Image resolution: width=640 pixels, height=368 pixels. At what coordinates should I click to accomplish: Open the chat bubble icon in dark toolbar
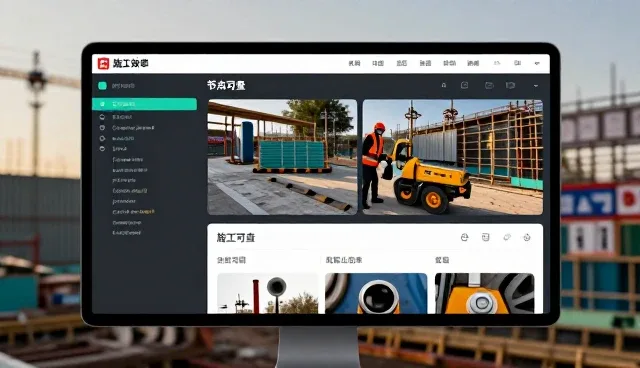510,85
